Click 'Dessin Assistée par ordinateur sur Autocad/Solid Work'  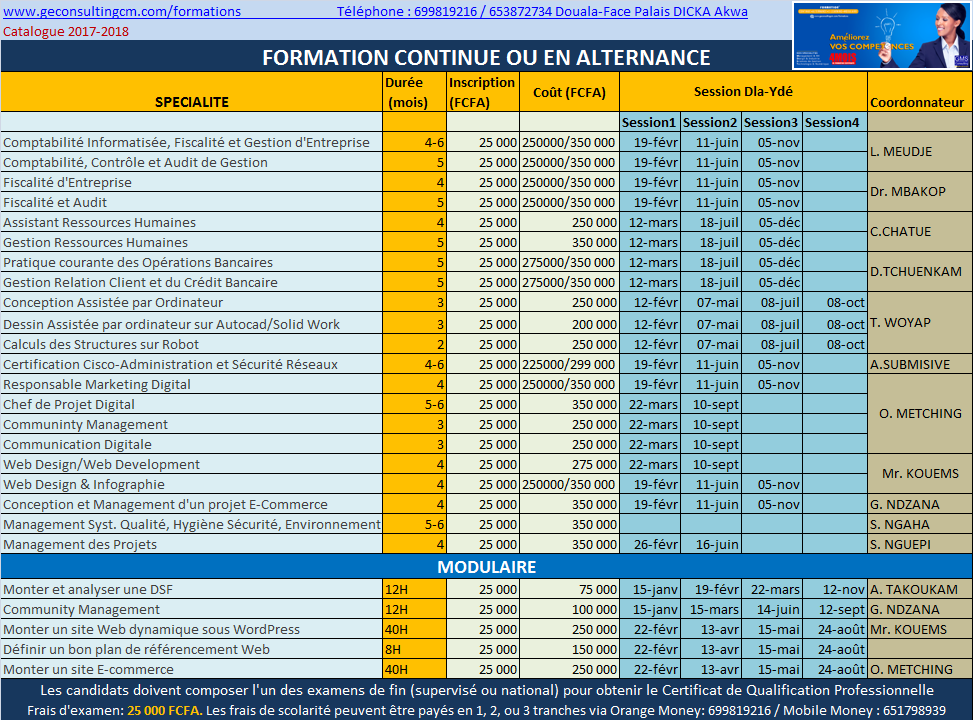coord(192,324)
